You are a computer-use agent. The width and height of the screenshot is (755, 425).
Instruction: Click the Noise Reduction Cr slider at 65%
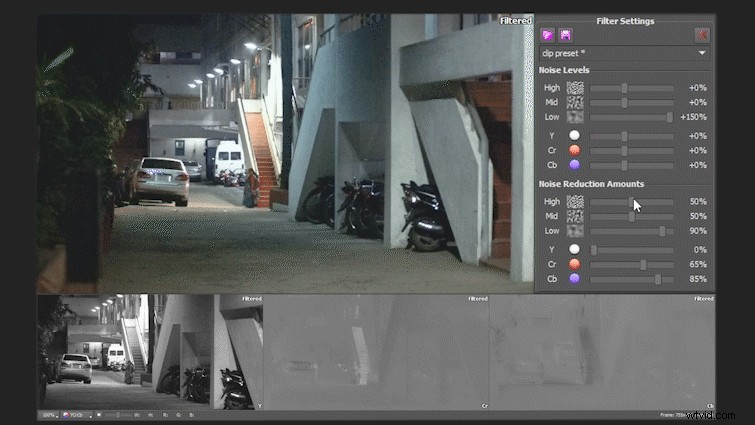[643, 264]
